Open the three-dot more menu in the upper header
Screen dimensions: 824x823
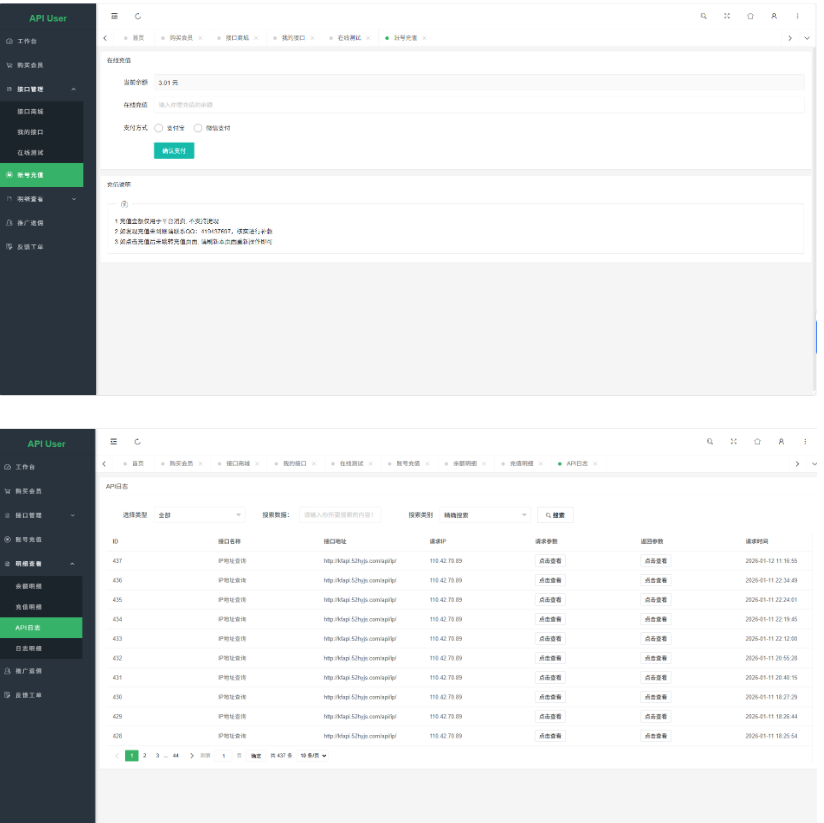pos(797,16)
